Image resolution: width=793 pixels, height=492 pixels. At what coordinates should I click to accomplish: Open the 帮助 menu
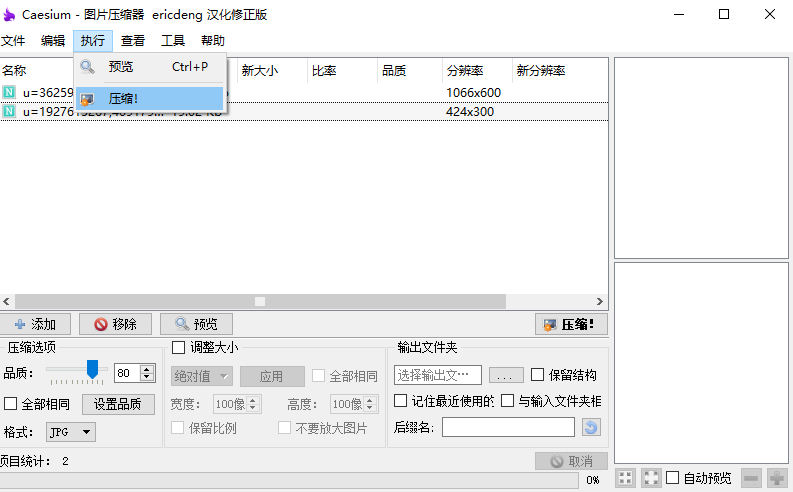point(213,40)
